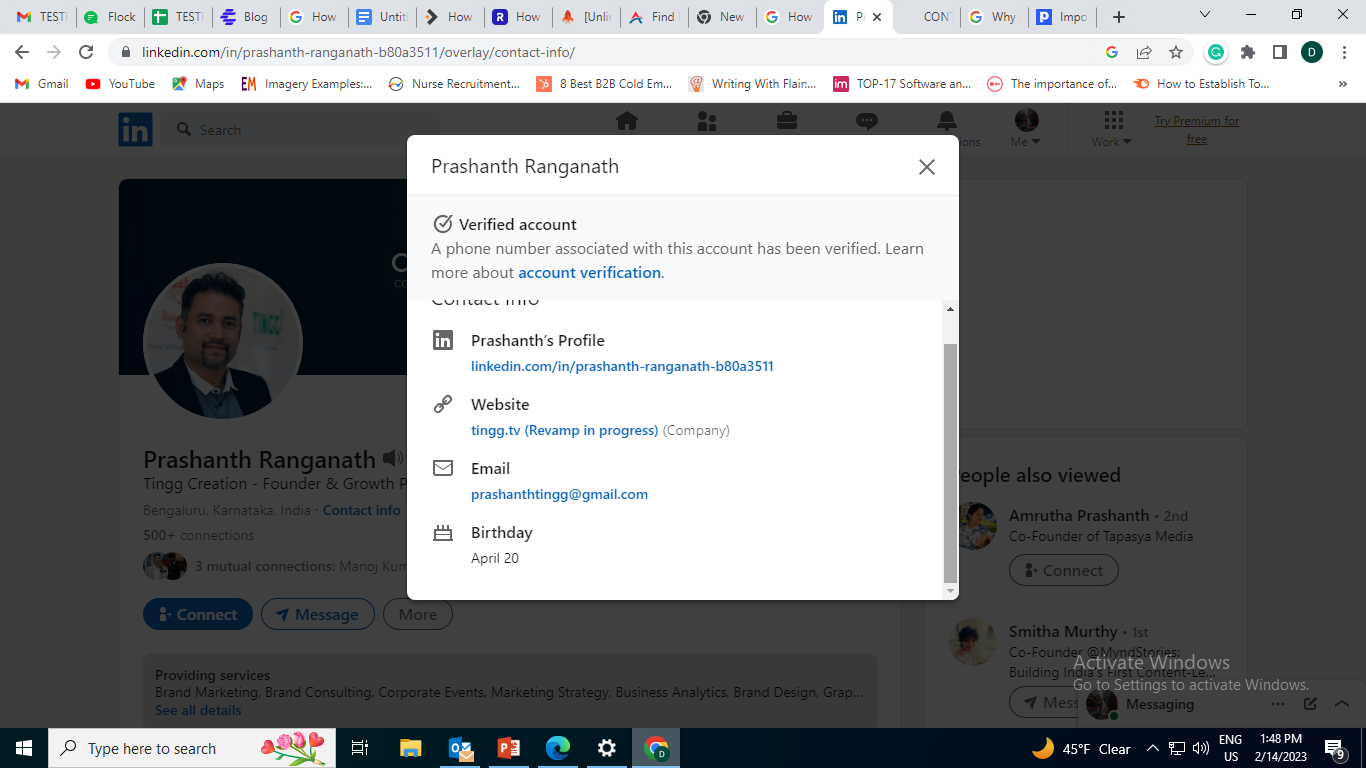Expand the Work apps dropdown
Image resolution: width=1366 pixels, height=768 pixels.
point(1112,129)
